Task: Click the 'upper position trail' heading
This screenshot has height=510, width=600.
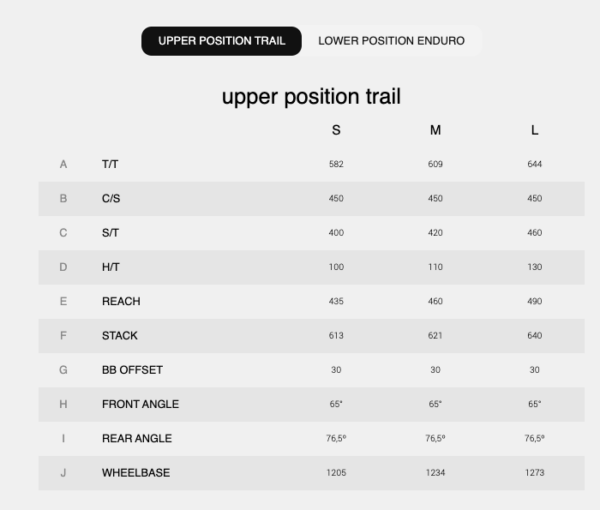Action: click(x=311, y=97)
